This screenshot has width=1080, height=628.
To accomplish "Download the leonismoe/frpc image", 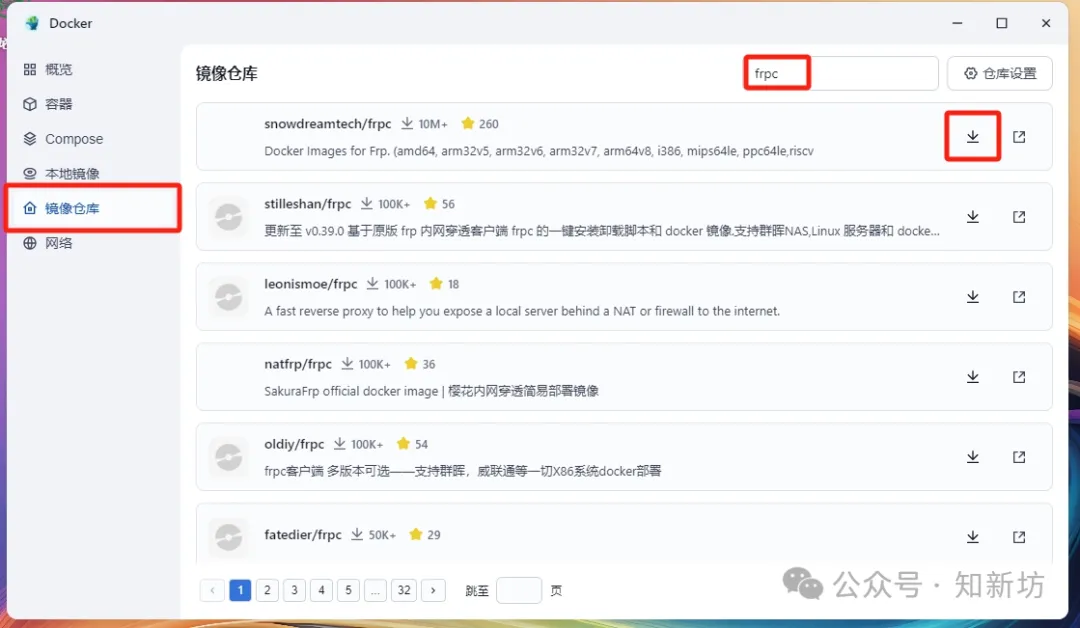I will [973, 297].
